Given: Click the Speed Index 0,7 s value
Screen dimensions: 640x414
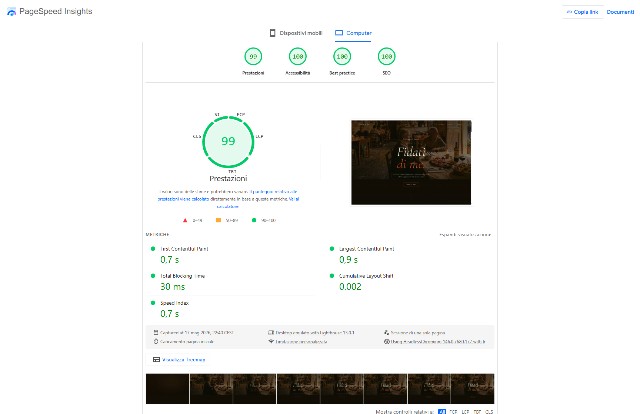Looking at the screenshot, I should (170, 314).
